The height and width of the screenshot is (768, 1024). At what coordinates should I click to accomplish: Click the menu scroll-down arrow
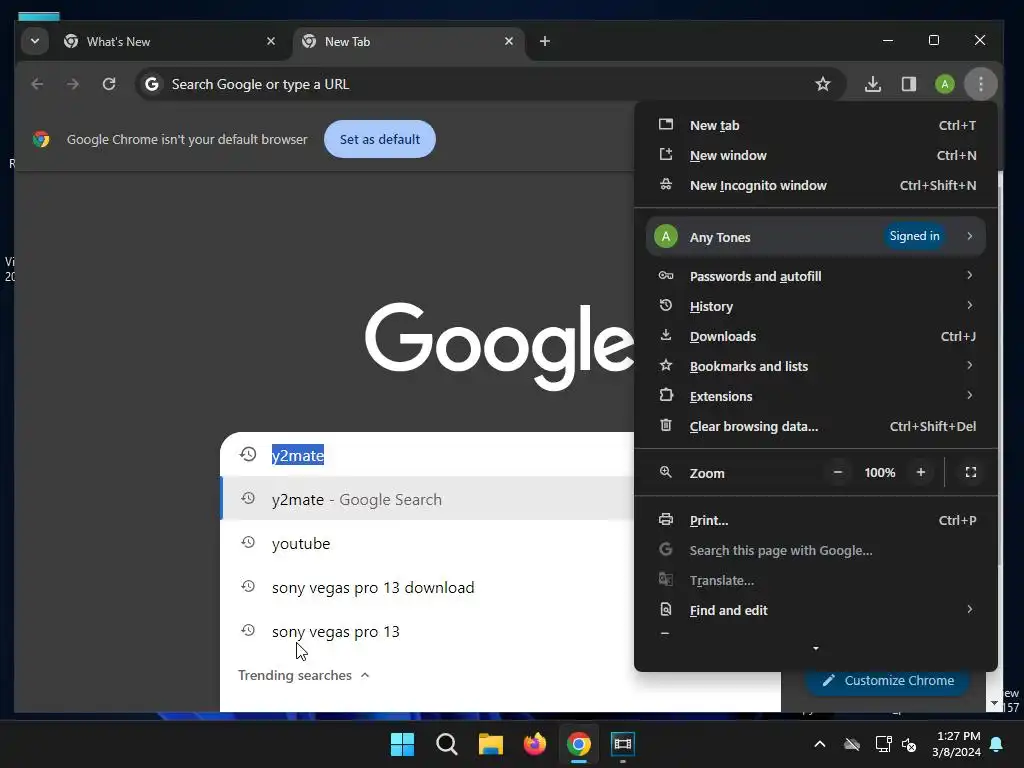[816, 648]
